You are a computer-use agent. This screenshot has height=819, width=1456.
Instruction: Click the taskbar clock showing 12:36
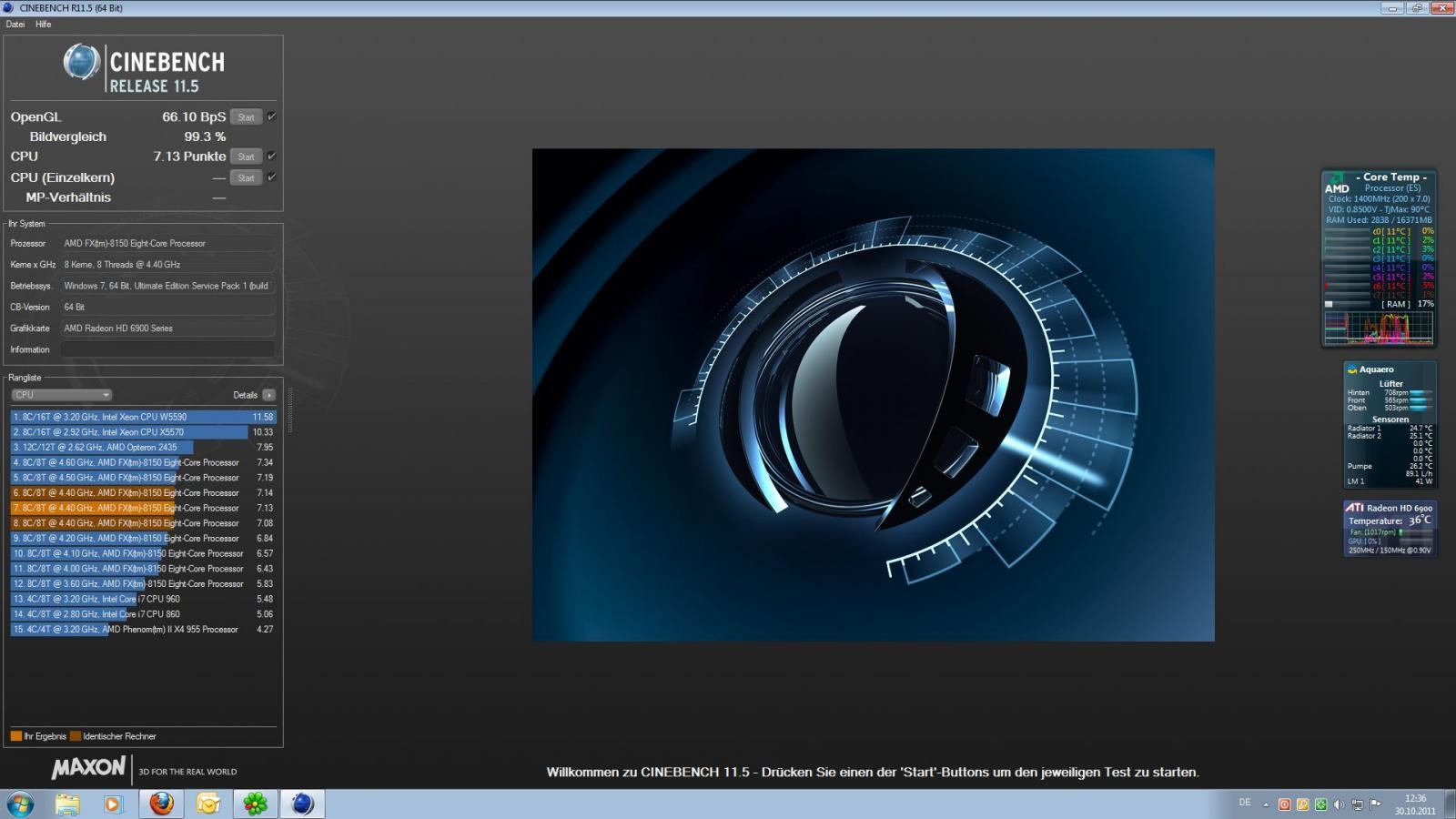point(1416,804)
